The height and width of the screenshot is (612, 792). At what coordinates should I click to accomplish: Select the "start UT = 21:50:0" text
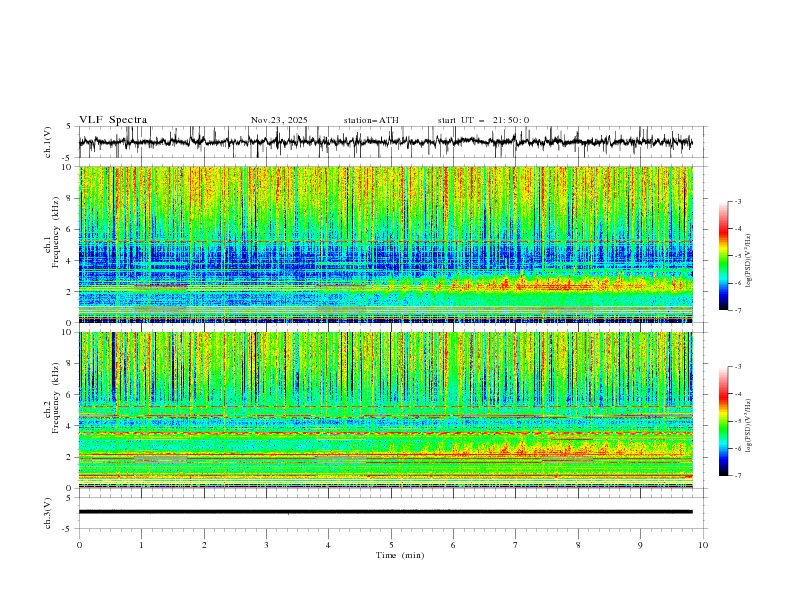(483, 120)
